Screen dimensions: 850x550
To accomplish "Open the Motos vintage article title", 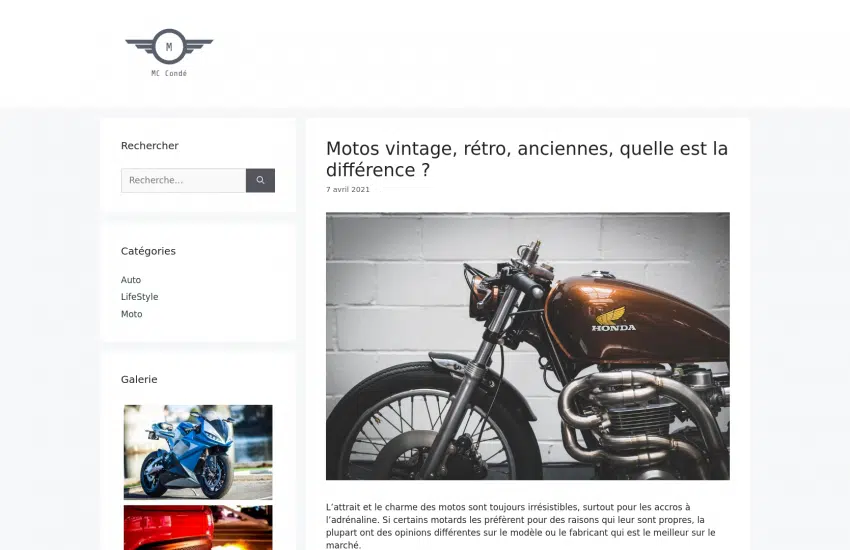I will (x=526, y=159).
